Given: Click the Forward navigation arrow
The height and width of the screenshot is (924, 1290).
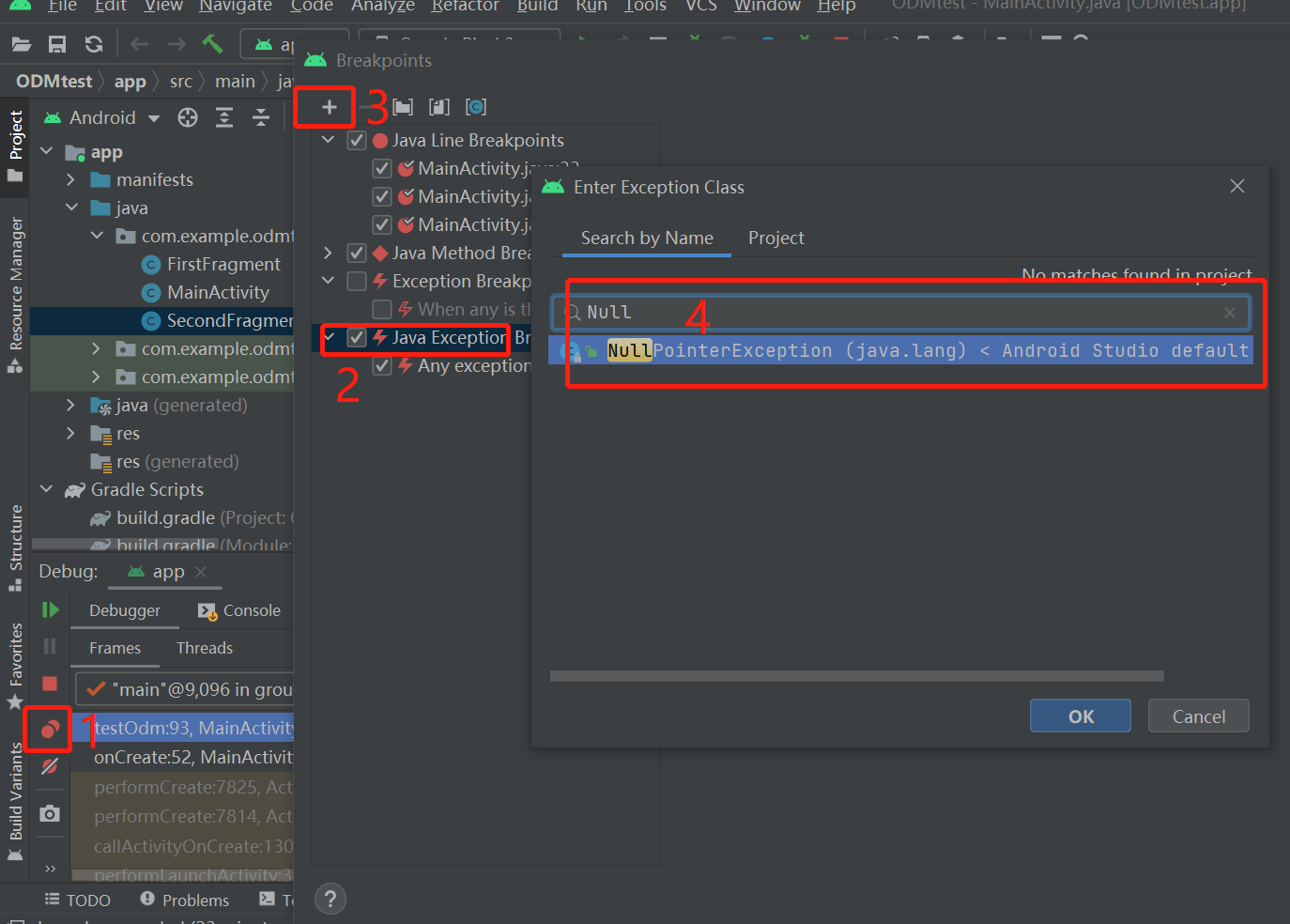Looking at the screenshot, I should [x=177, y=44].
